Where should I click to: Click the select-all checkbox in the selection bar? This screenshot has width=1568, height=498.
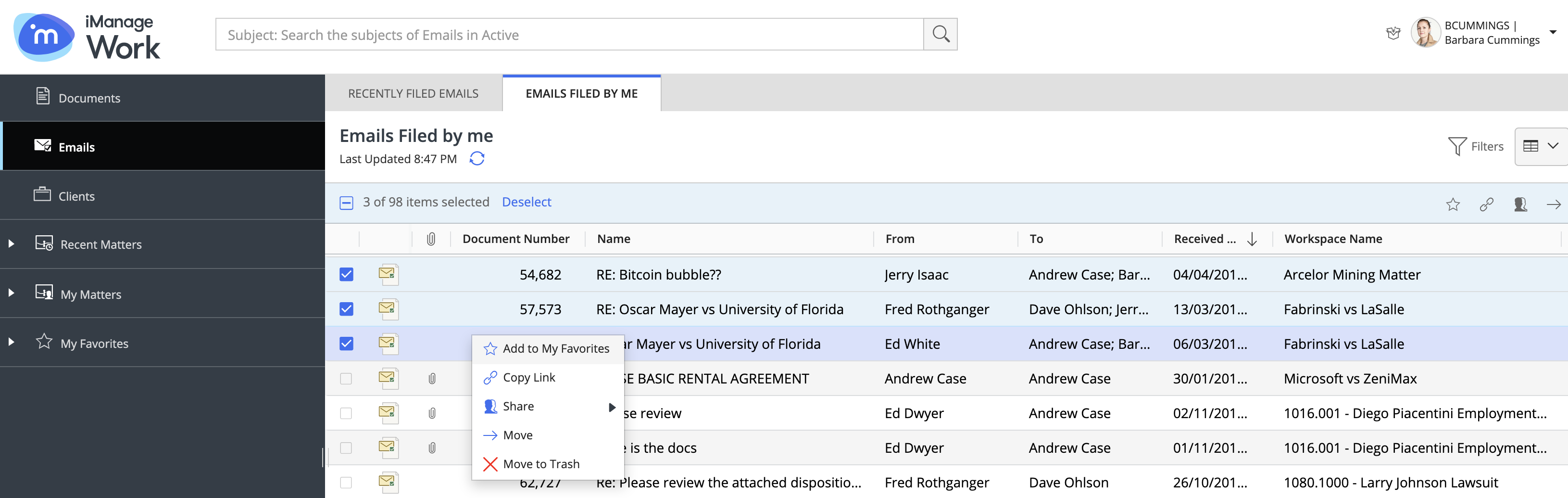pyautogui.click(x=346, y=202)
